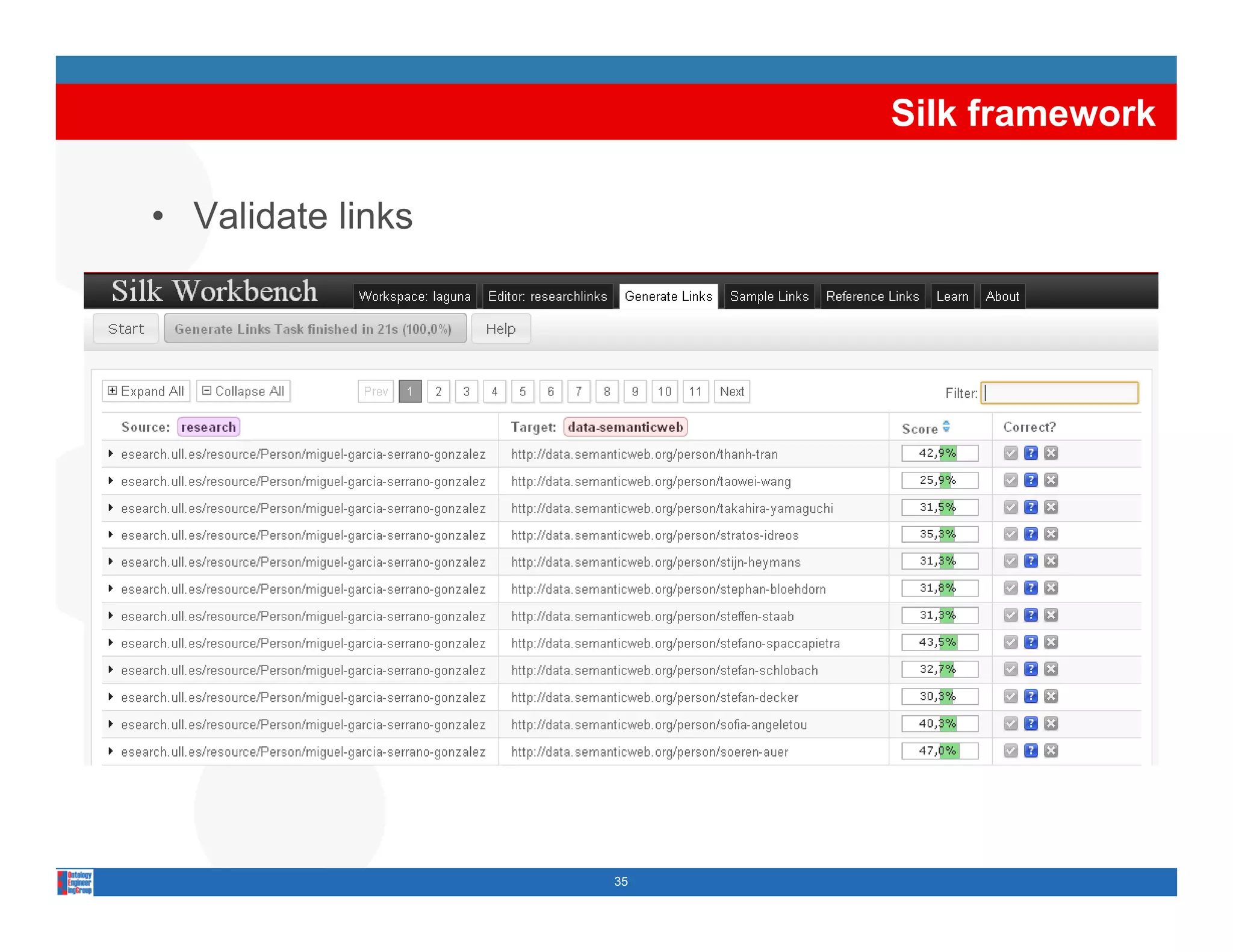Expand the thanh-tran link row
Viewport: 1233px width, 952px height.
(111, 454)
